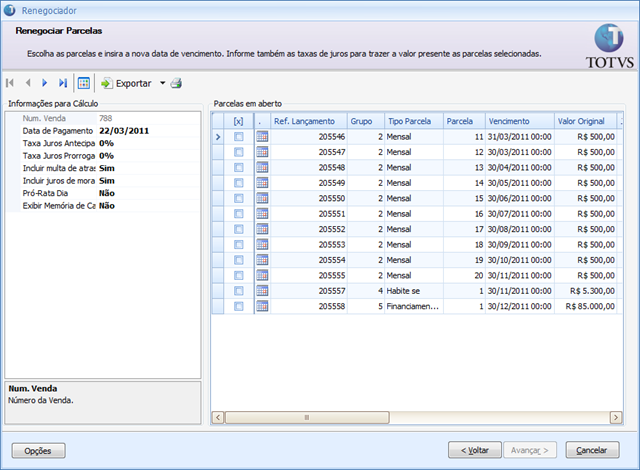640x470 pixels.
Task: Toggle Incluir multa de atraso Sim value
Action: click(149, 168)
